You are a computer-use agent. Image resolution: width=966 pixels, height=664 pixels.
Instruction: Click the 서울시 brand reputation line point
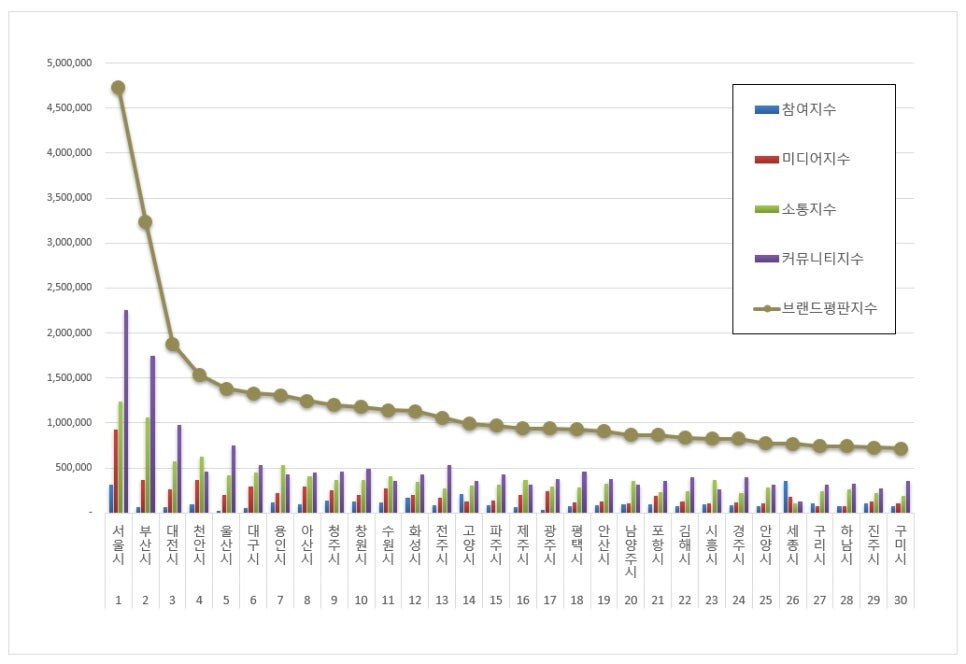tap(118, 87)
